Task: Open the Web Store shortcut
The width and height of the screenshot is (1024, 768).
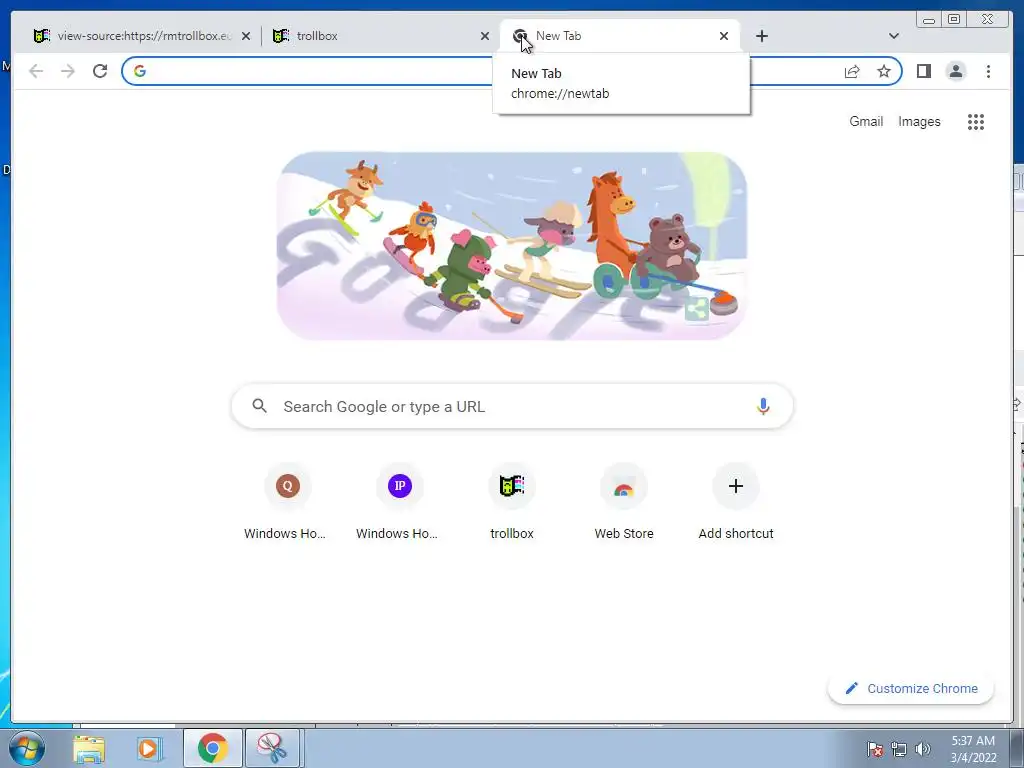Action: pos(624,502)
